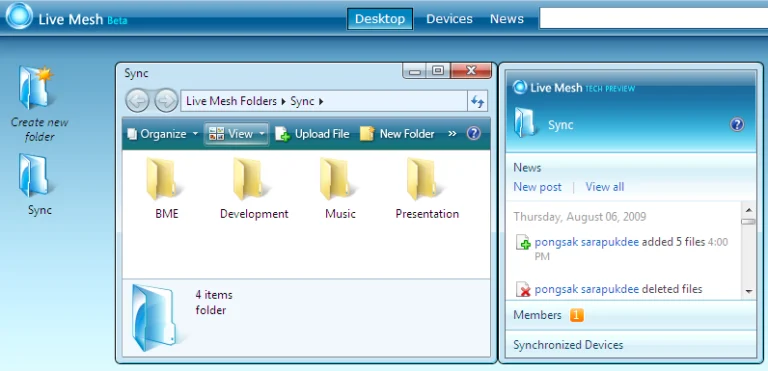Expand the Members section

tap(631, 315)
